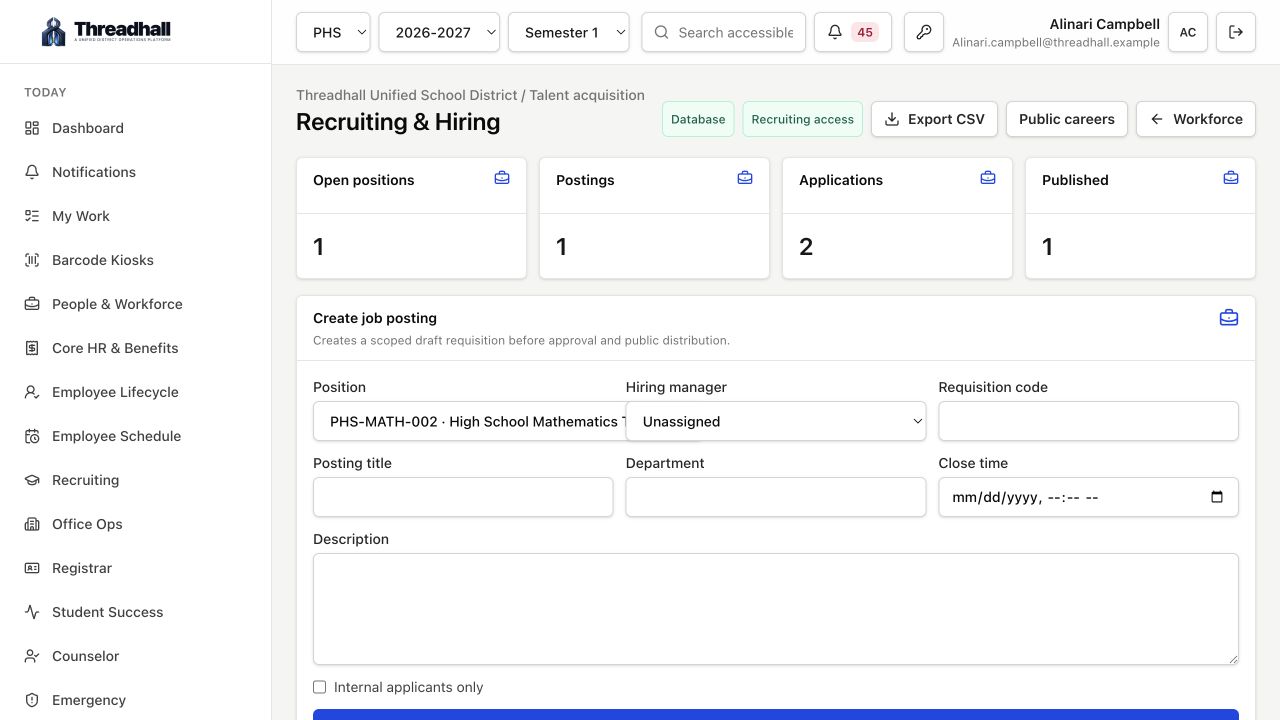Click the Core HR & Benefits icon
The image size is (1280, 720).
point(32,348)
